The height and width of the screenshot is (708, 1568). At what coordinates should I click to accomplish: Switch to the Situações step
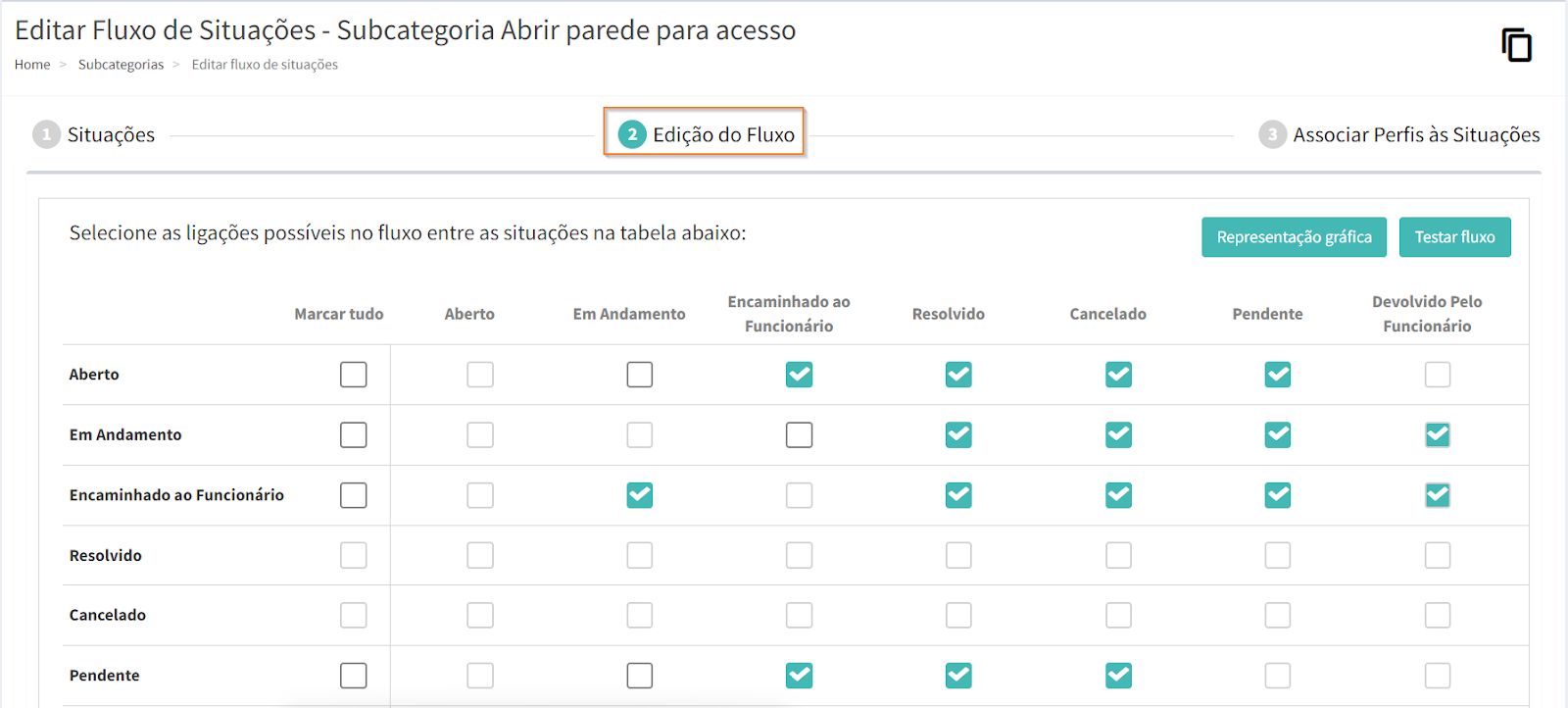[x=111, y=134]
